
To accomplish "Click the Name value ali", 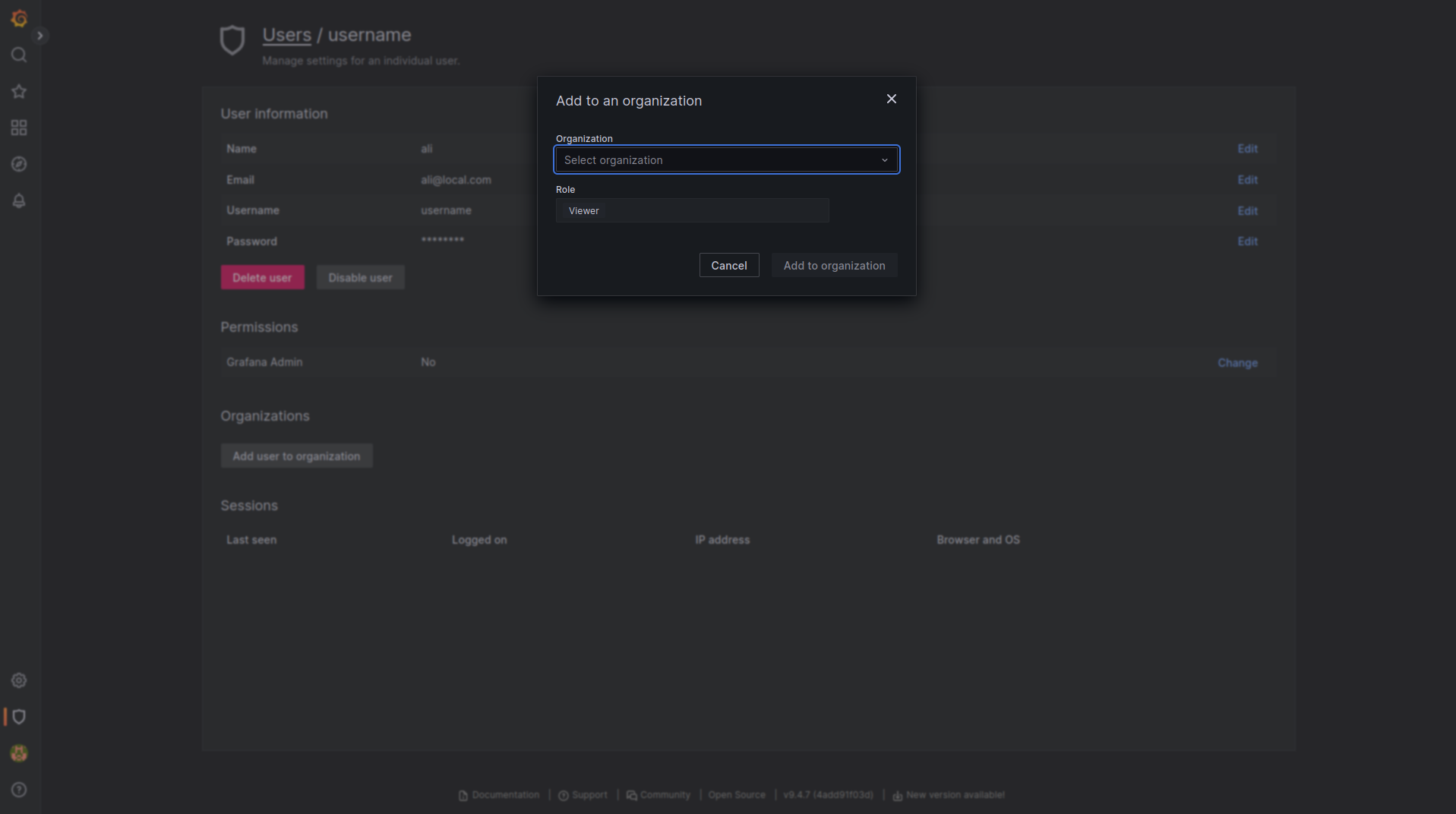I will point(427,149).
